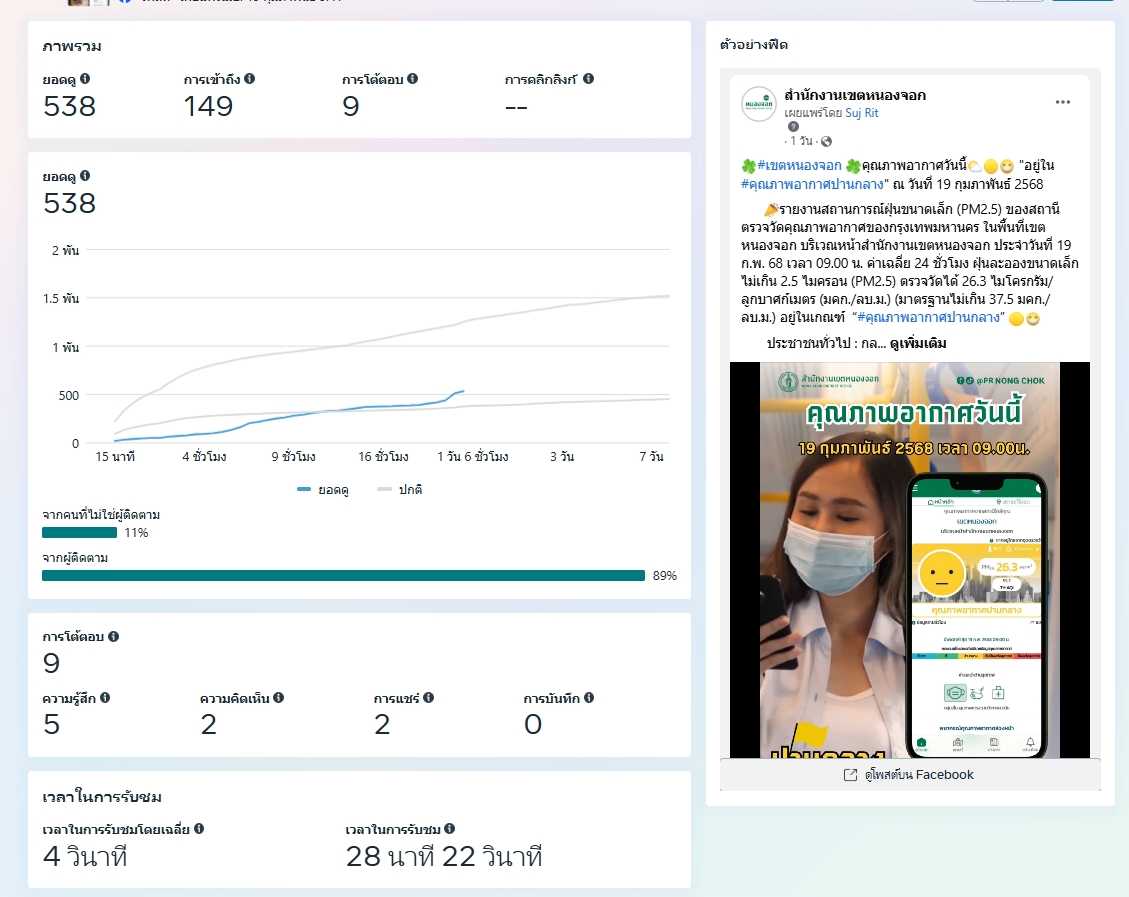Click info icon beside การโต้ตอบ in overview

coord(412,79)
